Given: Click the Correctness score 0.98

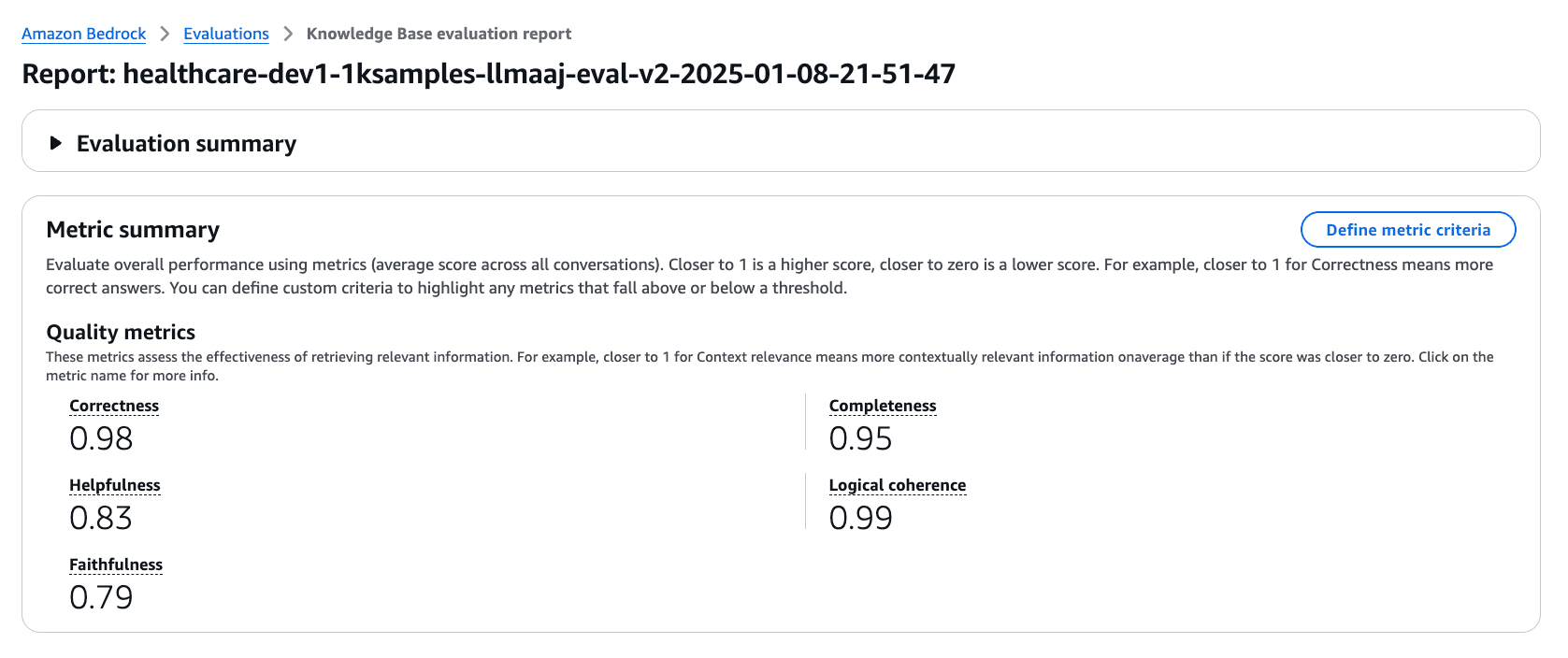Looking at the screenshot, I should (x=101, y=438).
